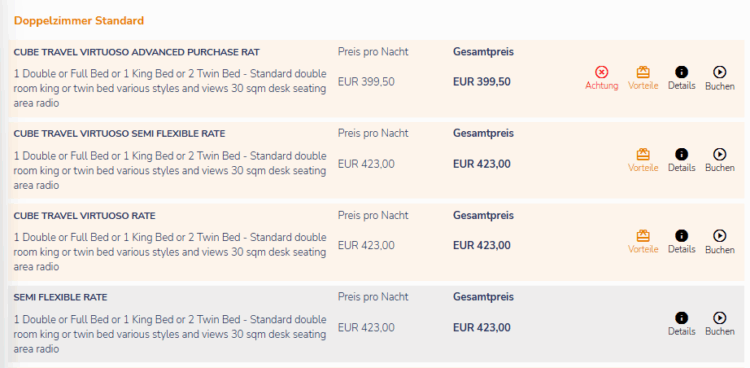Click the plain Semi Flexible Rate title

[60, 298]
